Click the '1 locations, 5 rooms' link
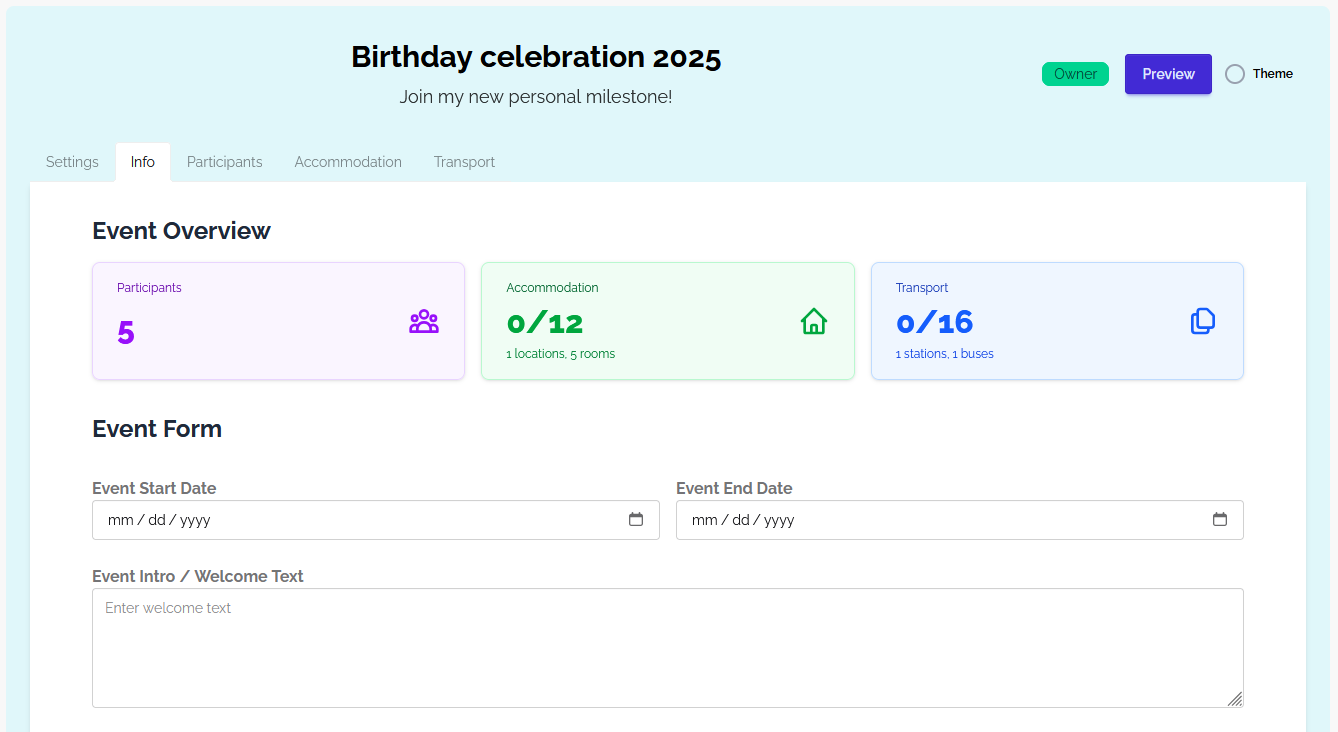Image resolution: width=1338 pixels, height=732 pixels. pos(560,353)
